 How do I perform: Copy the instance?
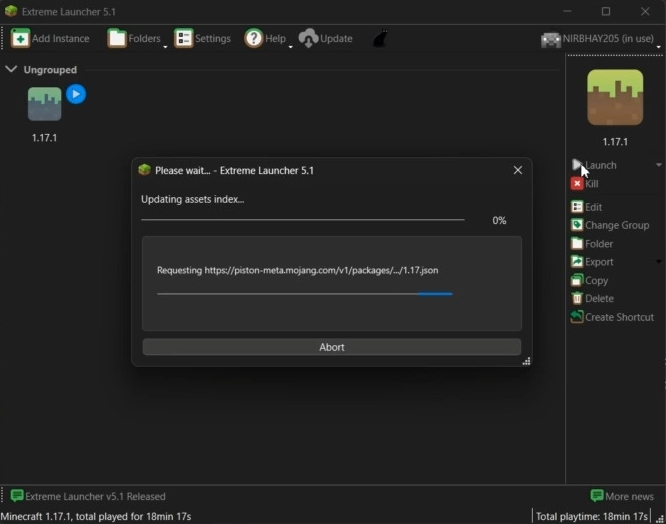point(590,280)
